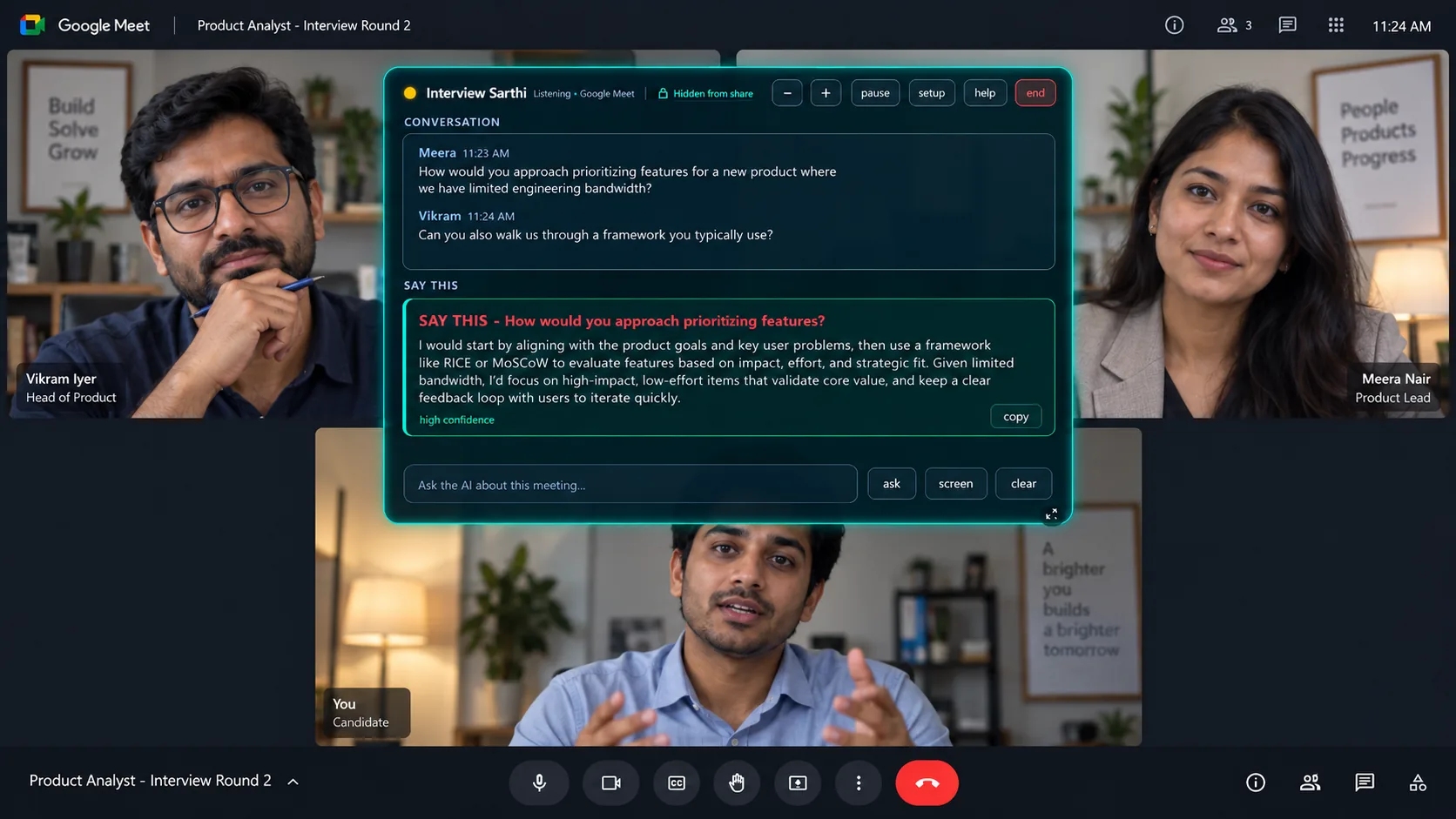Click the screen button in overlay
The width and height of the screenshot is (1456, 819).
click(955, 484)
